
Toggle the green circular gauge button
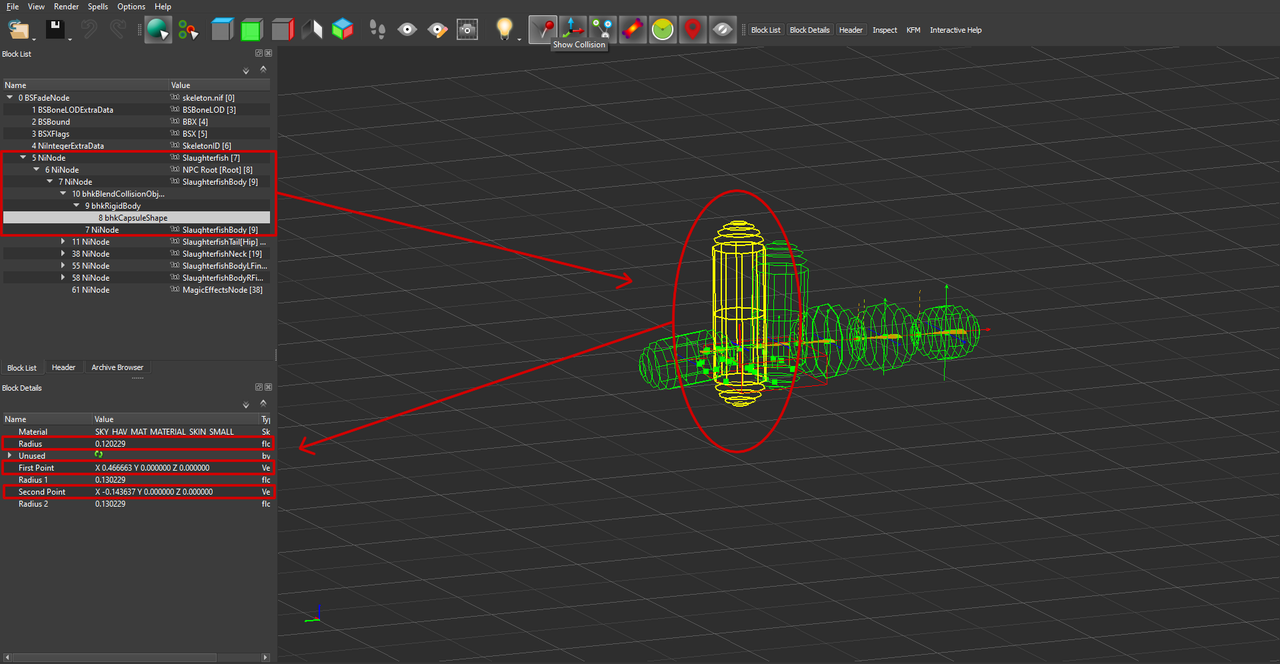pyautogui.click(x=662, y=30)
